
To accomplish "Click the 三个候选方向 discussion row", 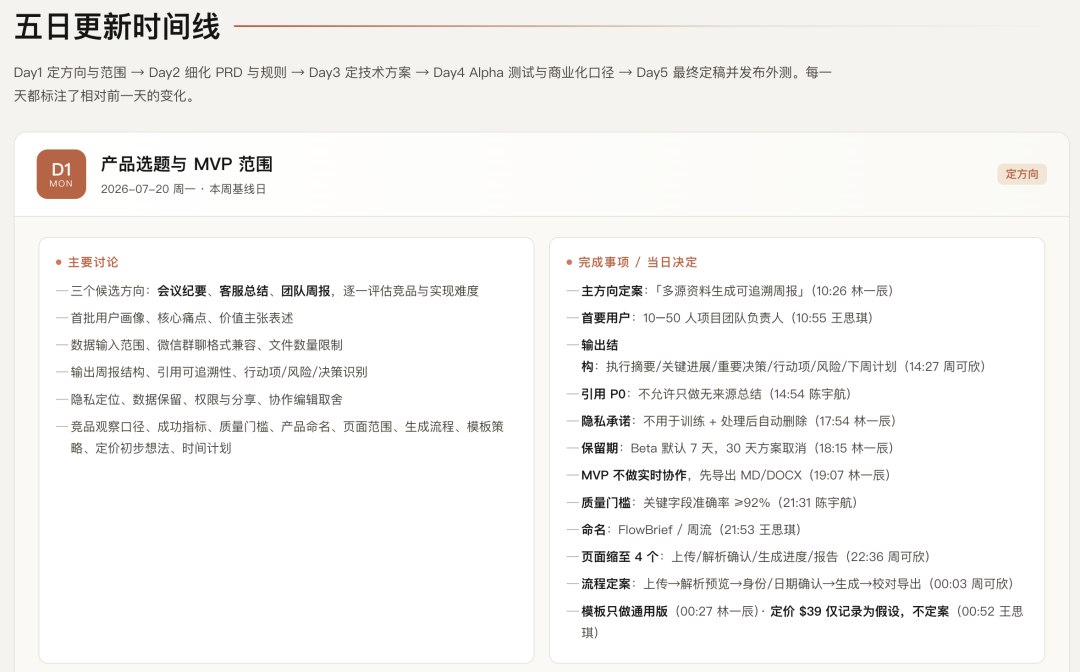I will tap(267, 291).
